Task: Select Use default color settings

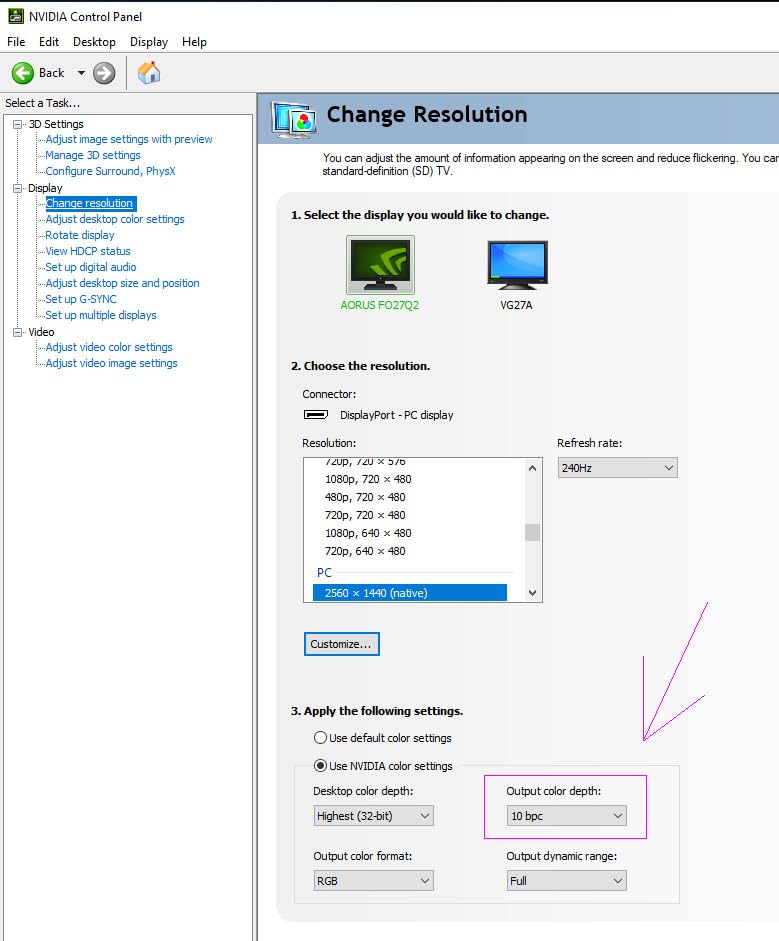Action: [x=321, y=738]
